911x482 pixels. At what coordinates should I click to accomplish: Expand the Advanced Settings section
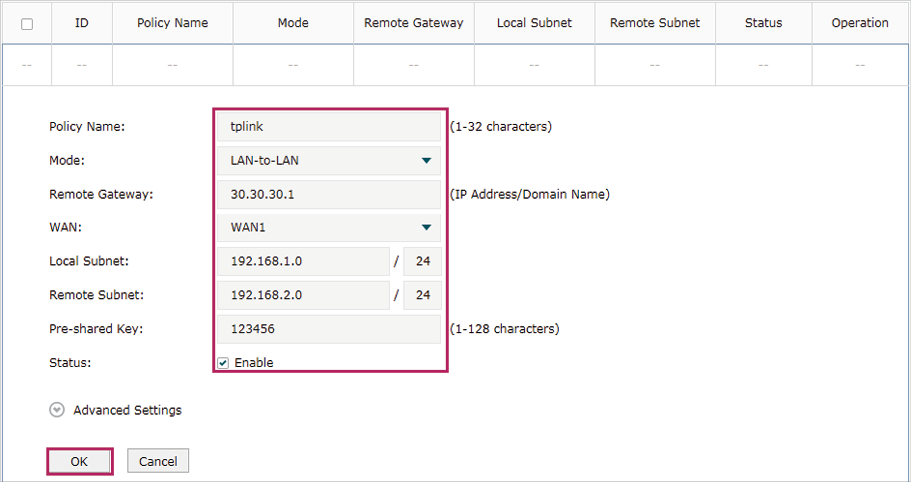click(116, 410)
